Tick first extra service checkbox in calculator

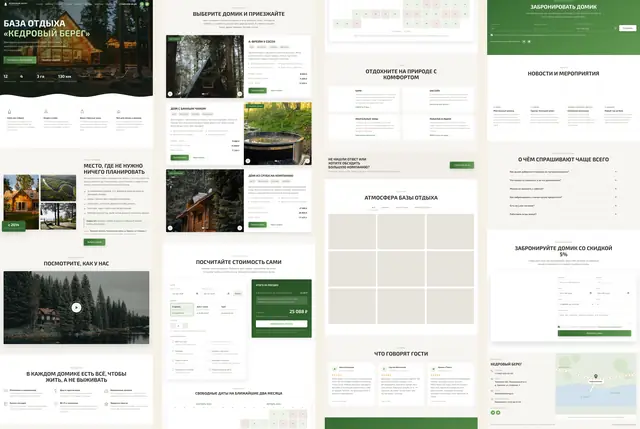pyautogui.click(x=173, y=342)
